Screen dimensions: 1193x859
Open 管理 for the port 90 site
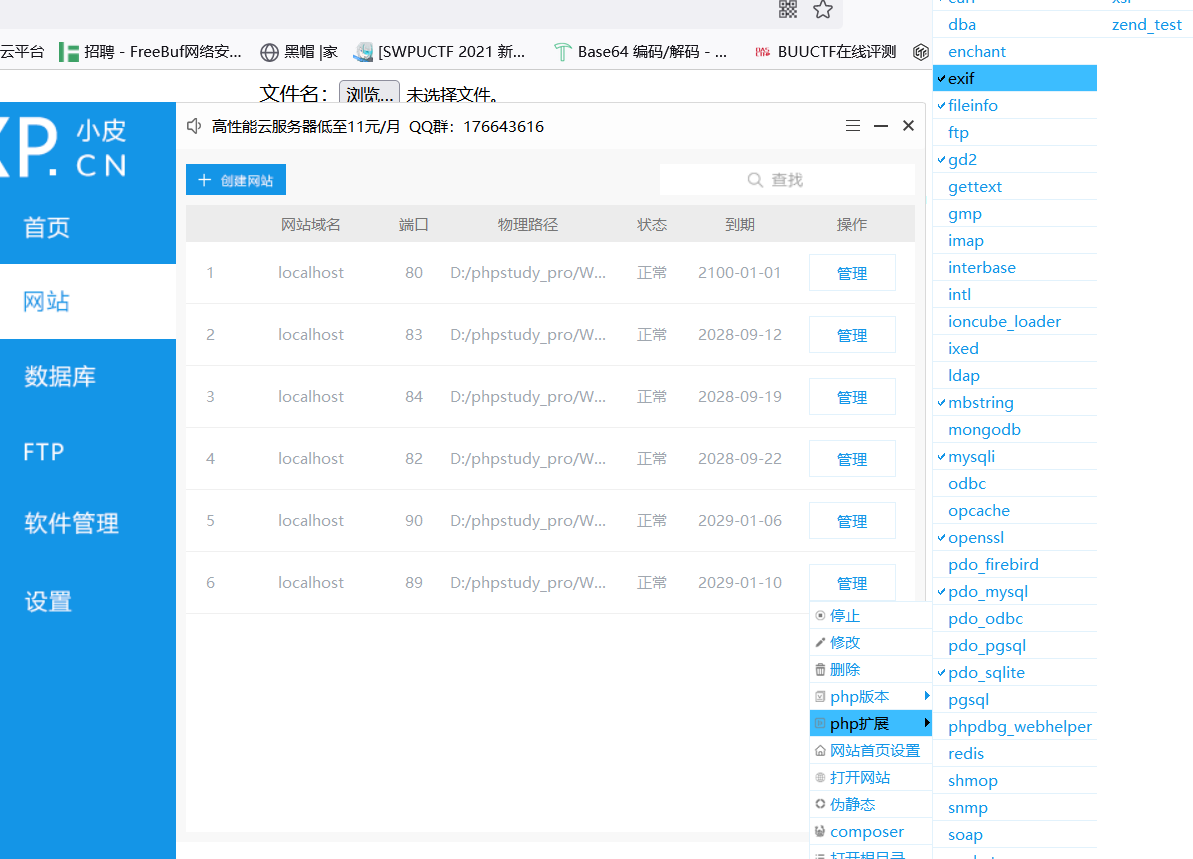click(x=852, y=521)
